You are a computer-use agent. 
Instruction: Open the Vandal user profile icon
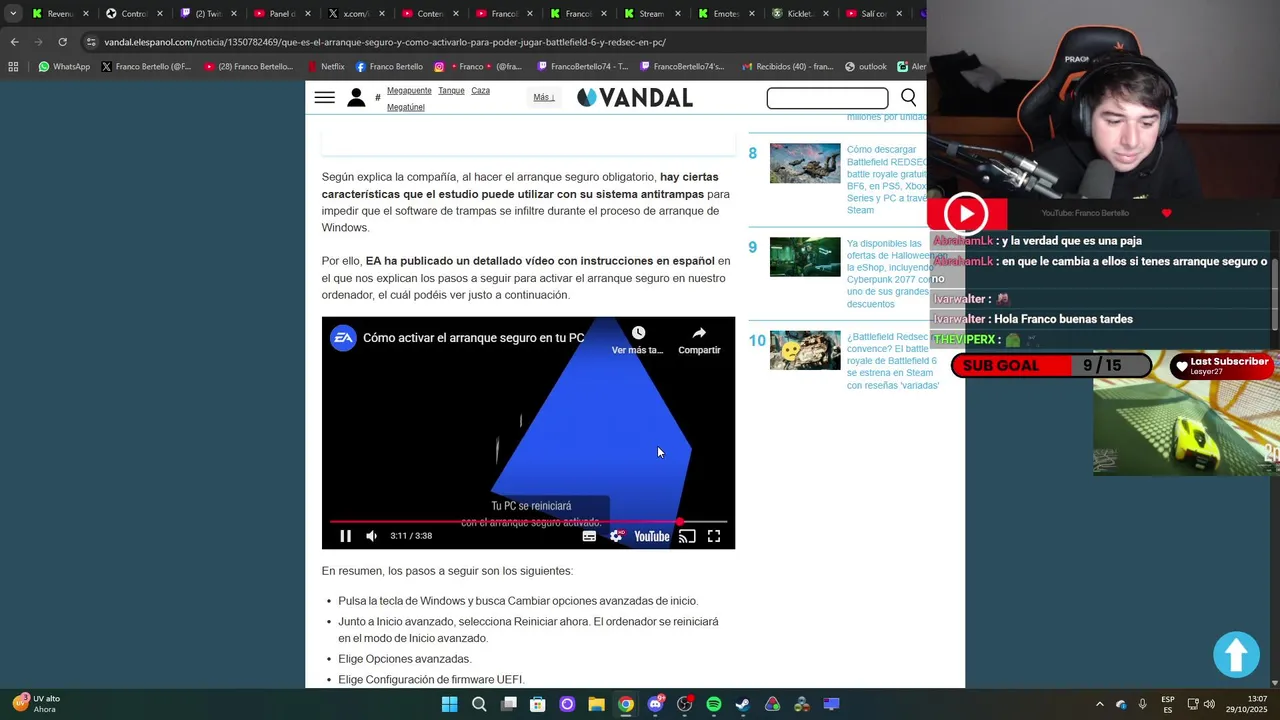(356, 97)
